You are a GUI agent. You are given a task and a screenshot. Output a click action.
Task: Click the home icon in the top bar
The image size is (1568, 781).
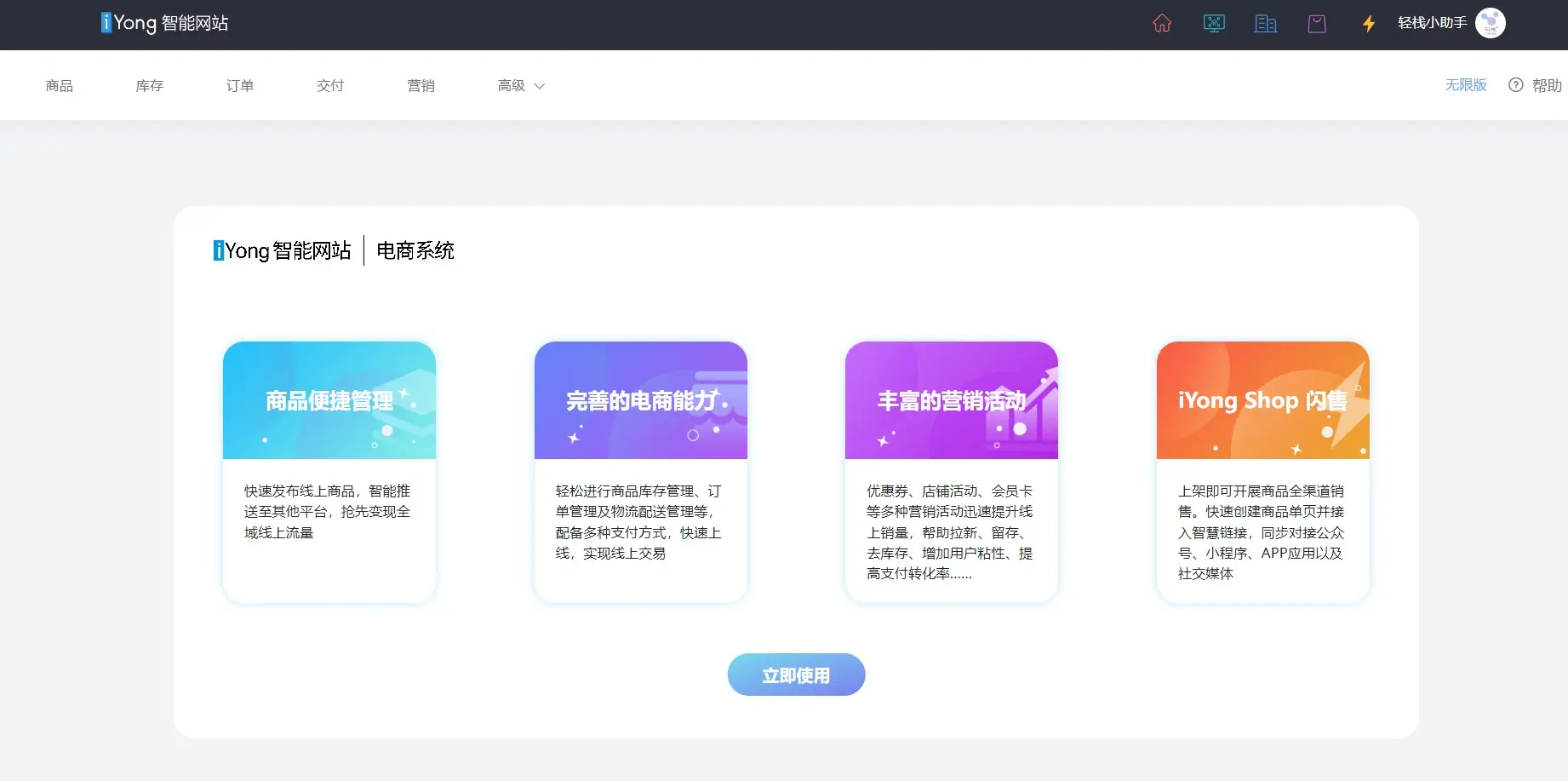pyautogui.click(x=1162, y=23)
